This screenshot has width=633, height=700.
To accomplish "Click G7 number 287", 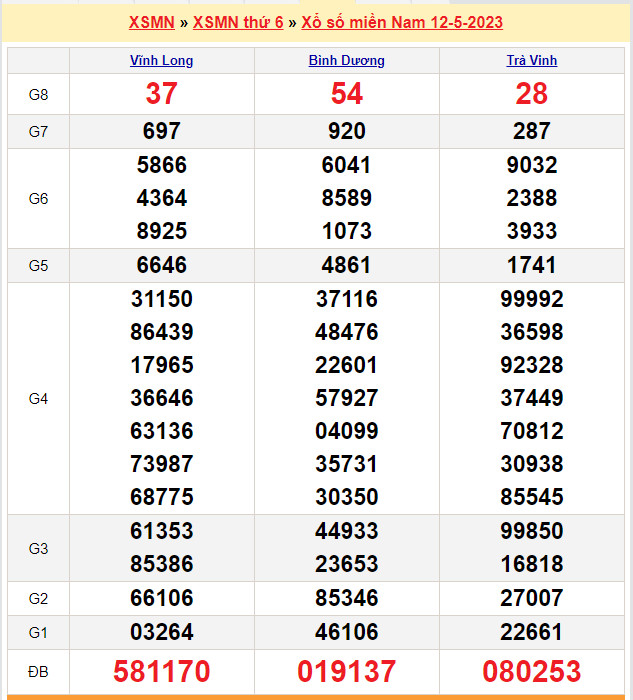I will coord(532,131).
